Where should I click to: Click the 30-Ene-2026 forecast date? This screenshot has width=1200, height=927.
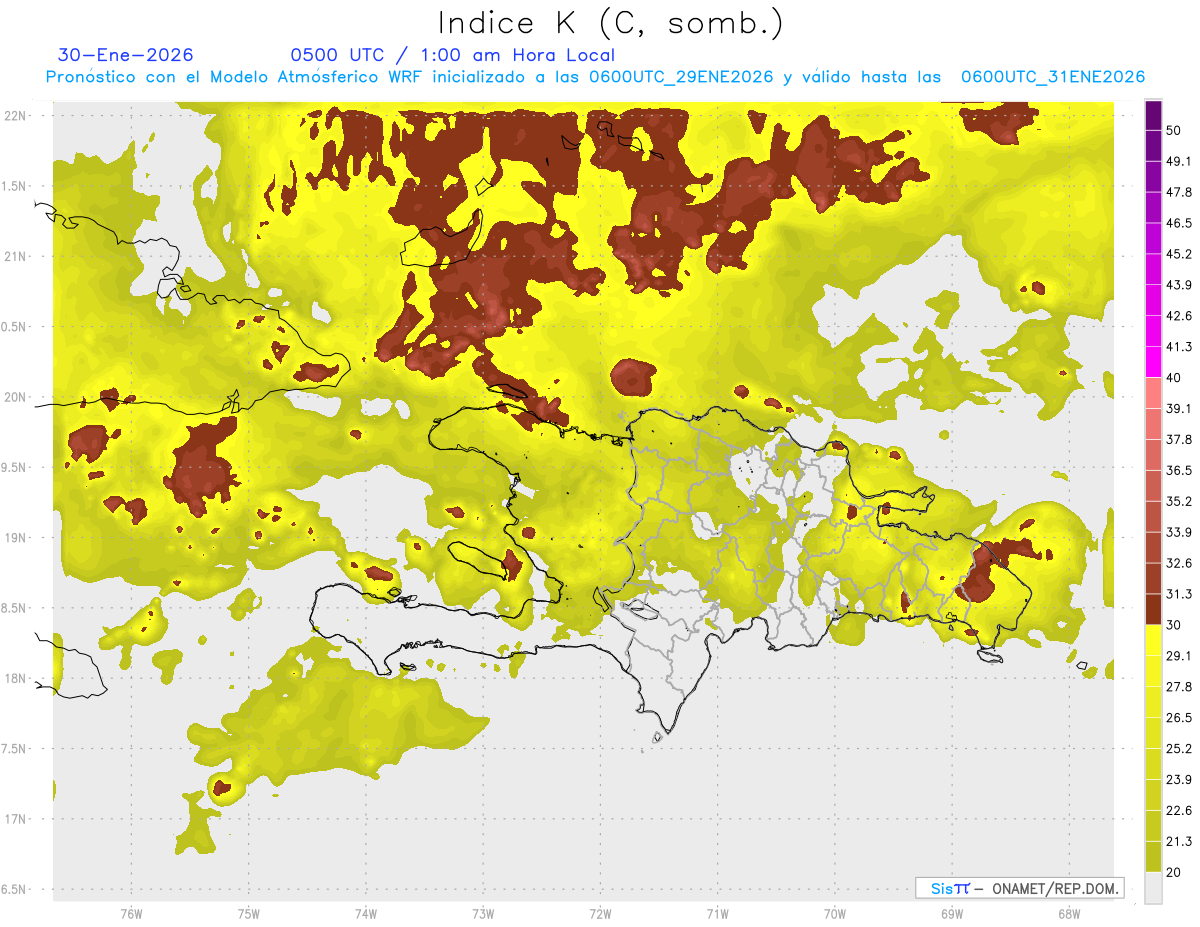click(x=125, y=55)
